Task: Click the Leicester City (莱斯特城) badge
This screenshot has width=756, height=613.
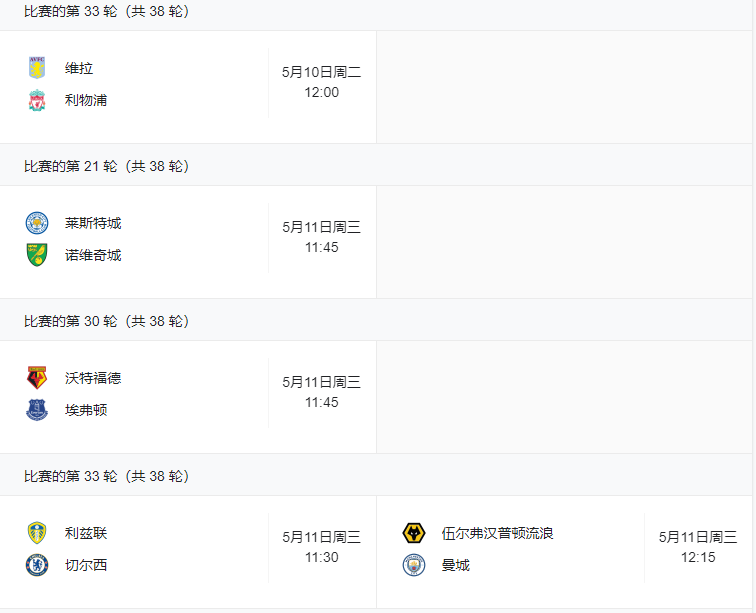Action: coord(37,223)
